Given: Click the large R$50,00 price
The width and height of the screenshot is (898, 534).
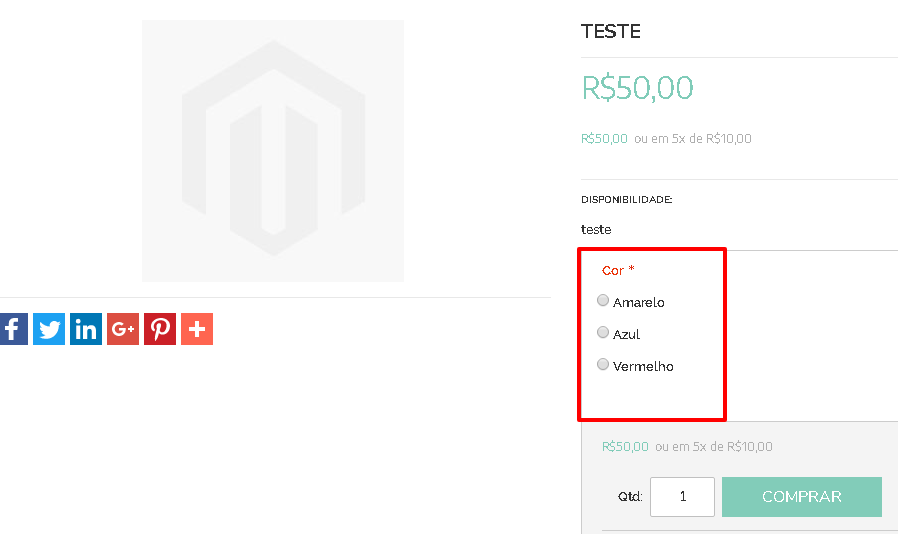Looking at the screenshot, I should [637, 88].
